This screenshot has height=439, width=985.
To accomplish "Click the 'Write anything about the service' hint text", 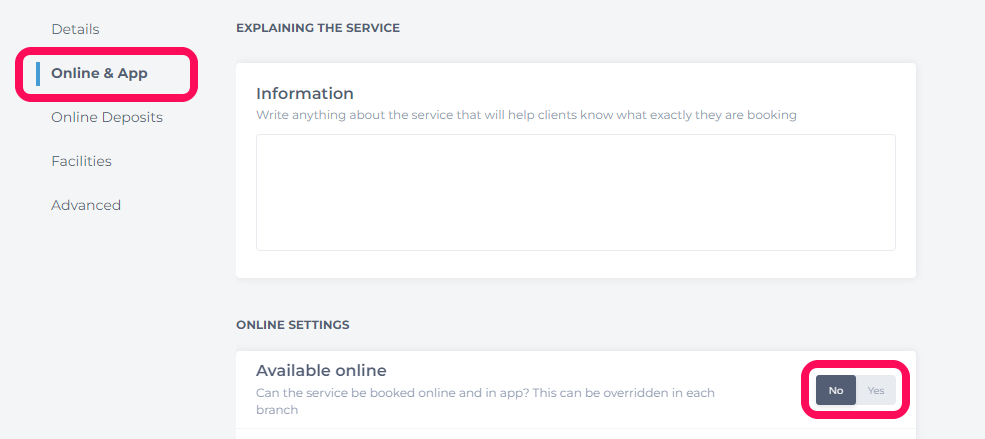I will (526, 116).
